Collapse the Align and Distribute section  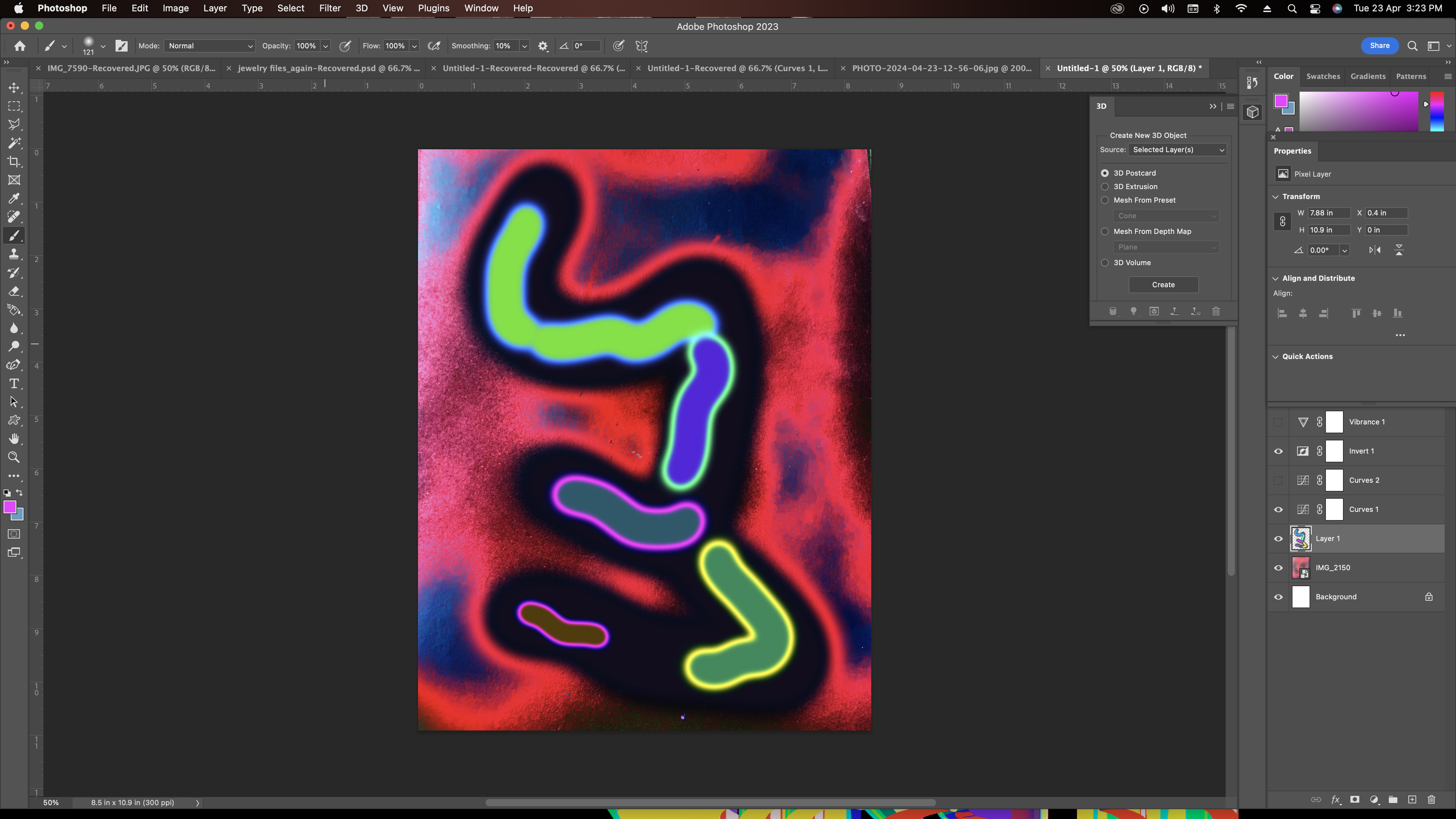[x=1275, y=278]
